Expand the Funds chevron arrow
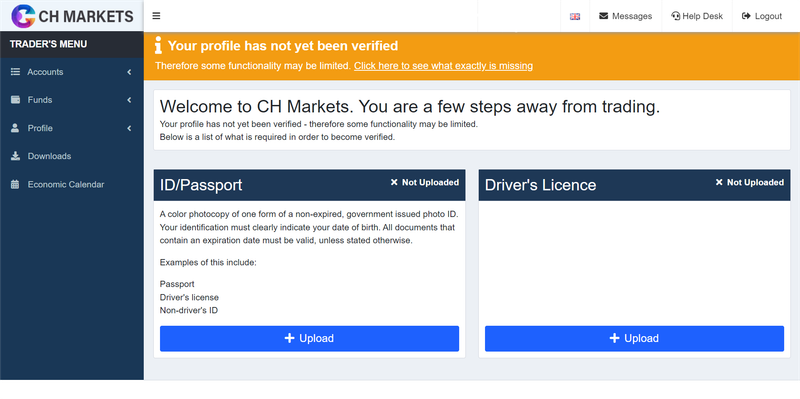Image resolution: width=800 pixels, height=399 pixels. click(x=129, y=100)
